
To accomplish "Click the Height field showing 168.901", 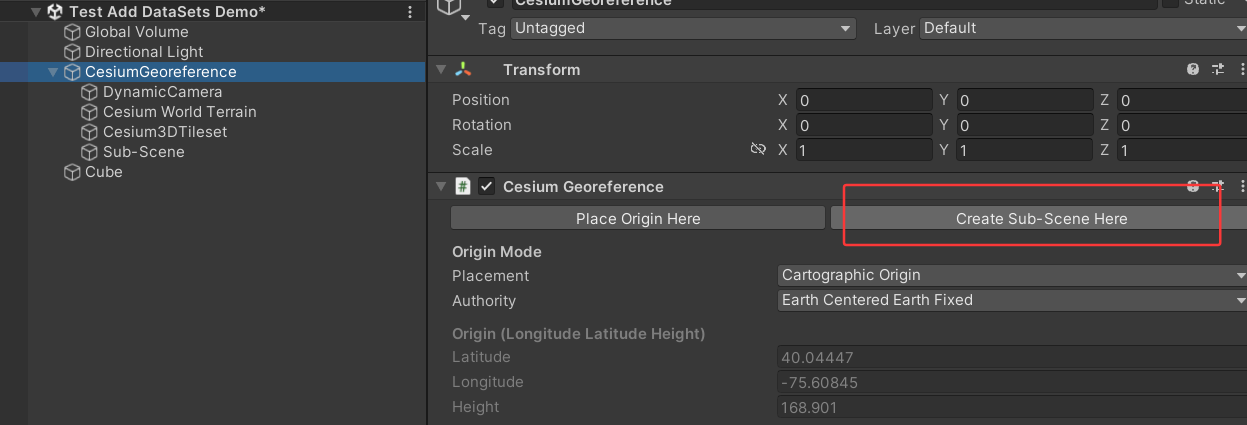I will point(1012,407).
